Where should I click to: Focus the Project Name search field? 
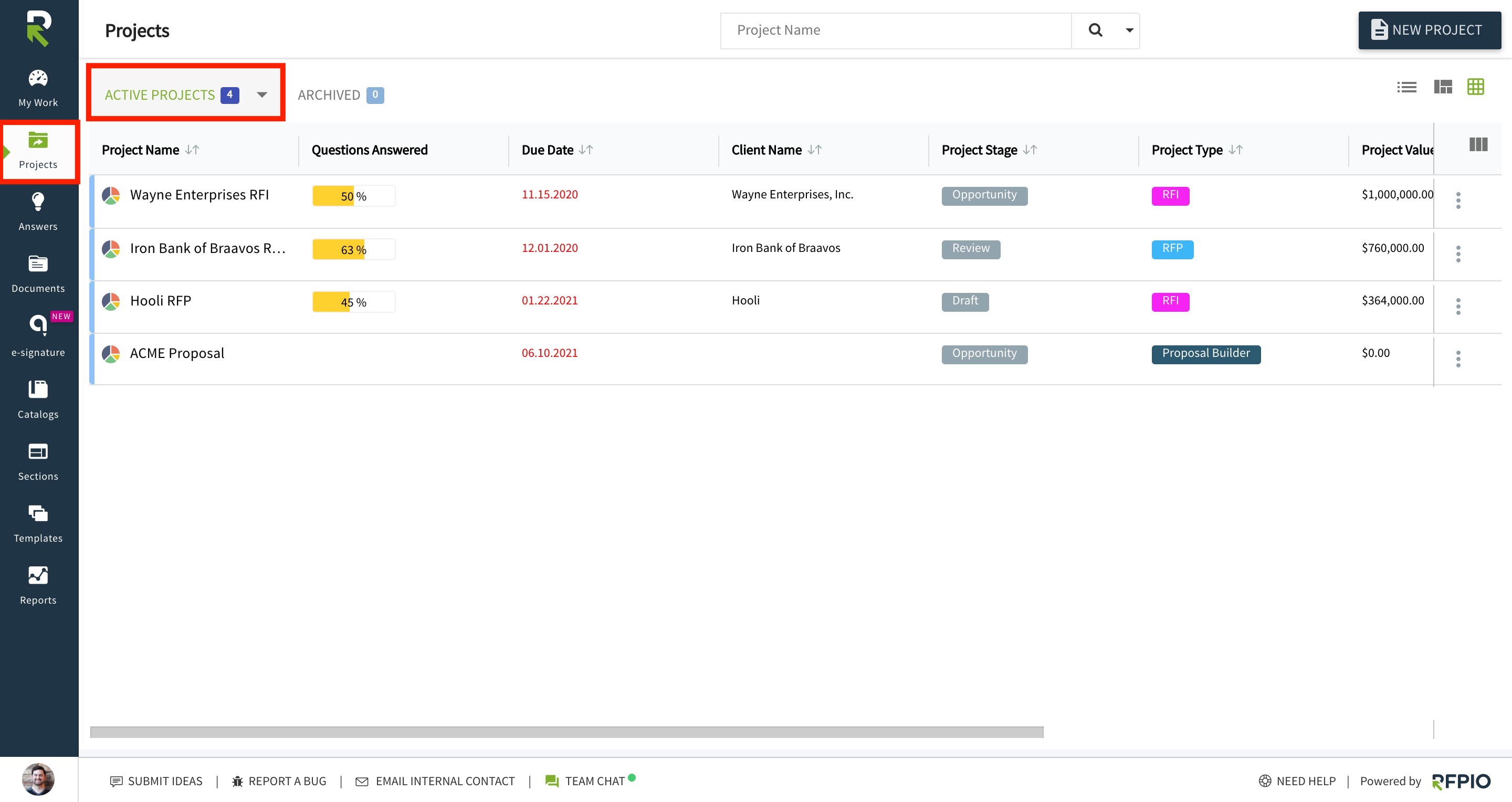click(896, 30)
